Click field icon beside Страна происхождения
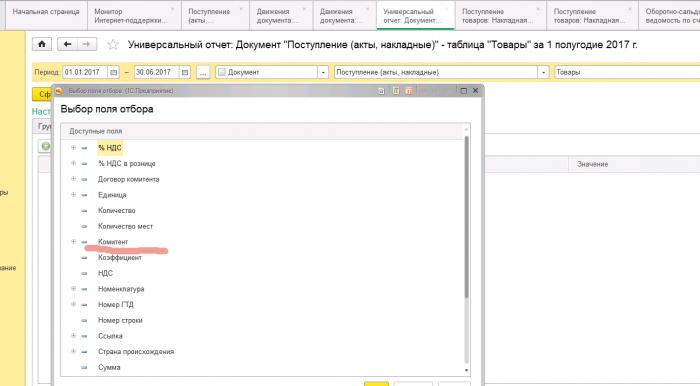This screenshot has width=700, height=386. (84, 352)
